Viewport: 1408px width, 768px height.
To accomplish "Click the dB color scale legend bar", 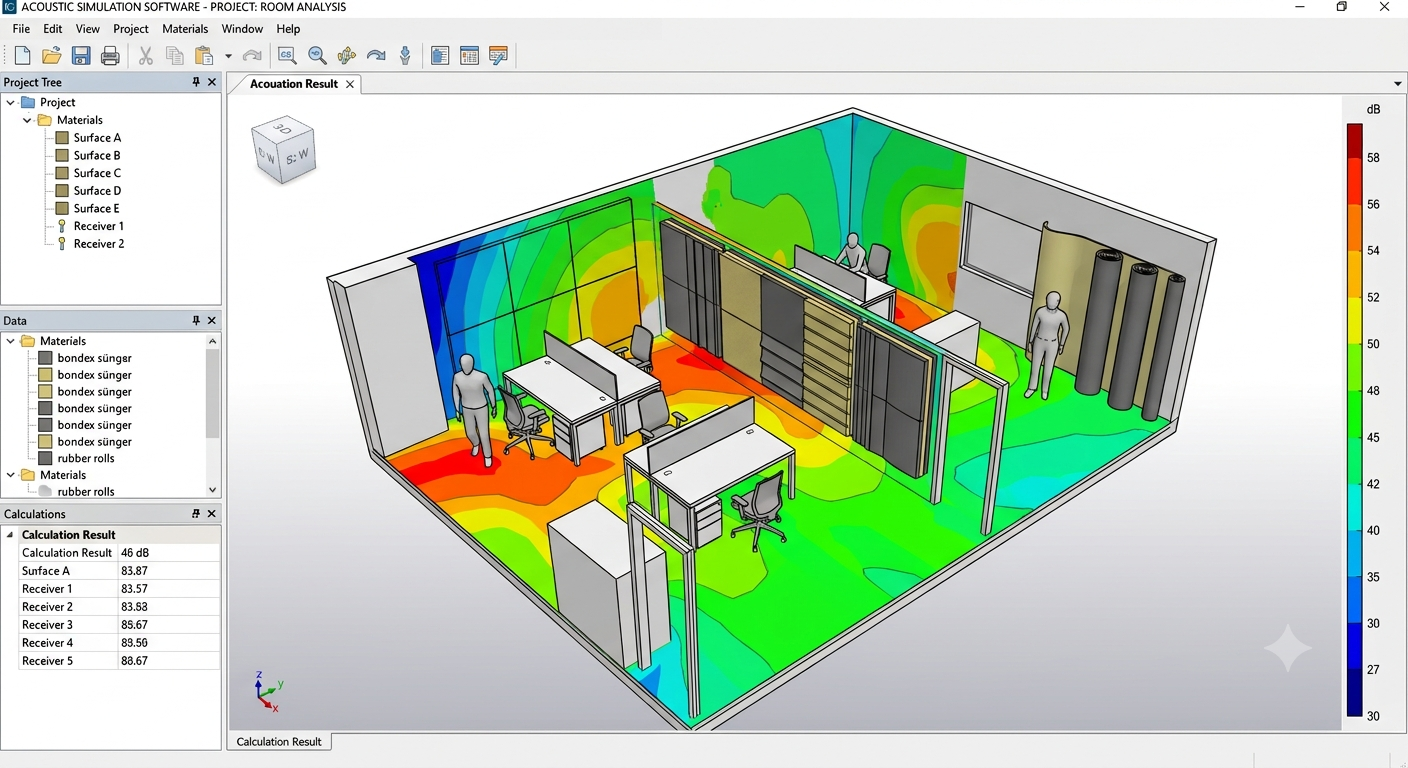I will click(x=1355, y=420).
